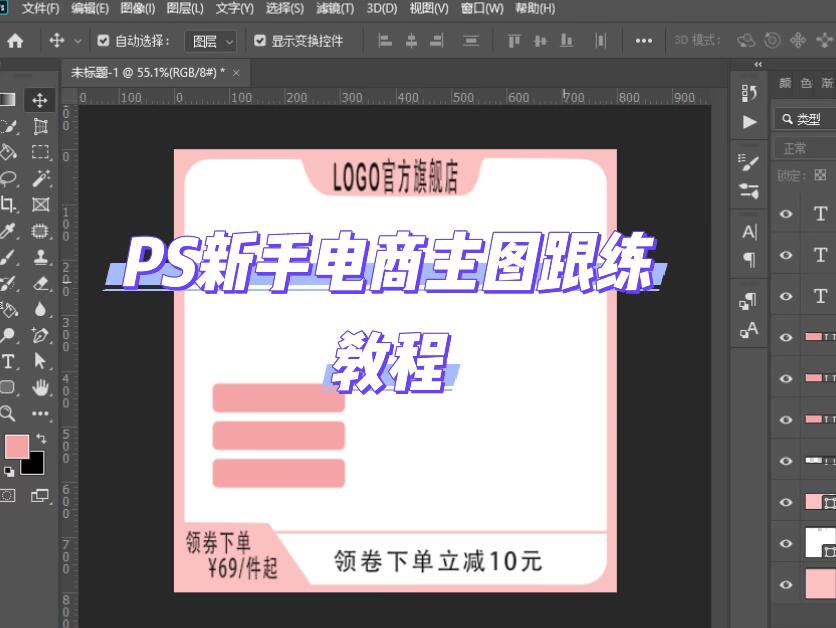Open the Brushes panel icon
This screenshot has height=628, width=836.
click(x=749, y=190)
